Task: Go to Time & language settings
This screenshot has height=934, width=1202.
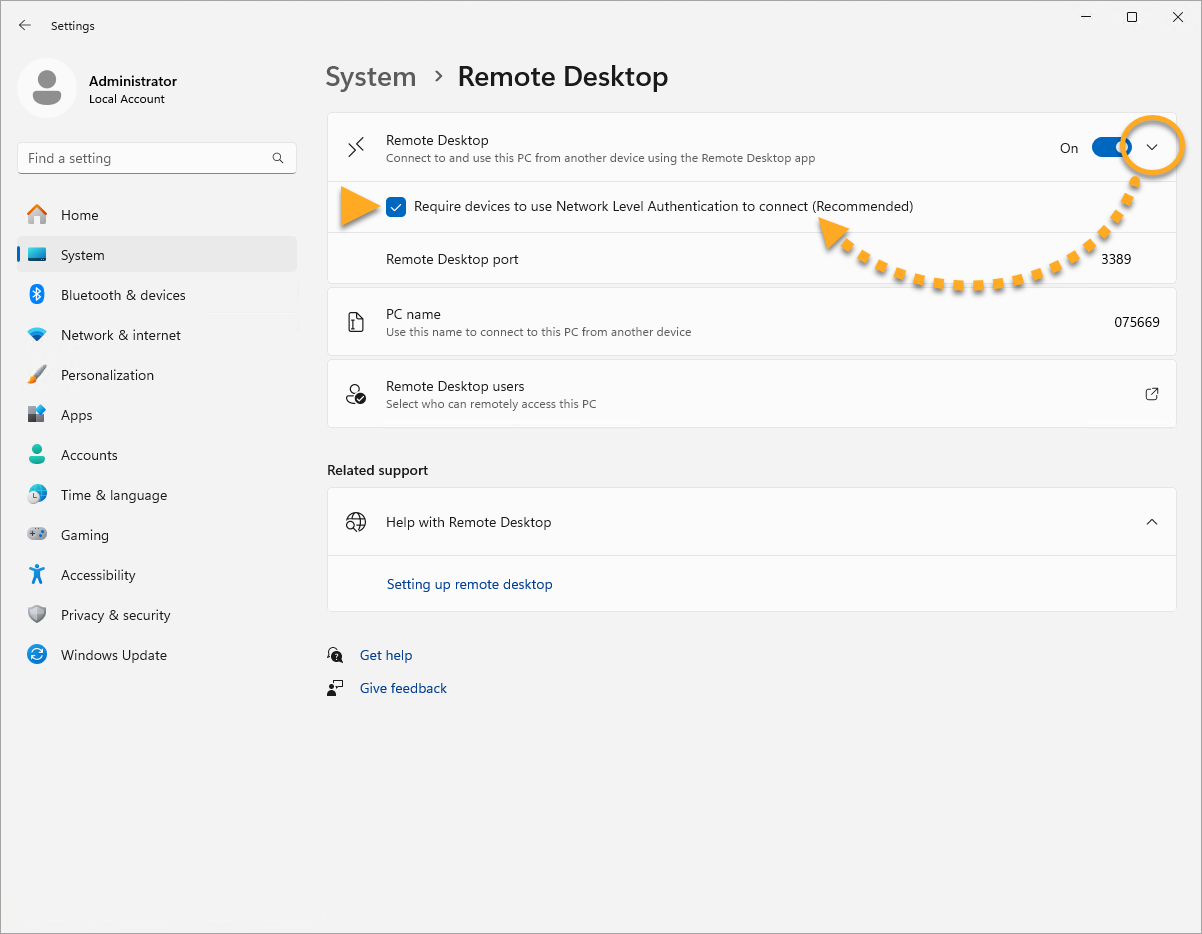Action: pos(113,495)
